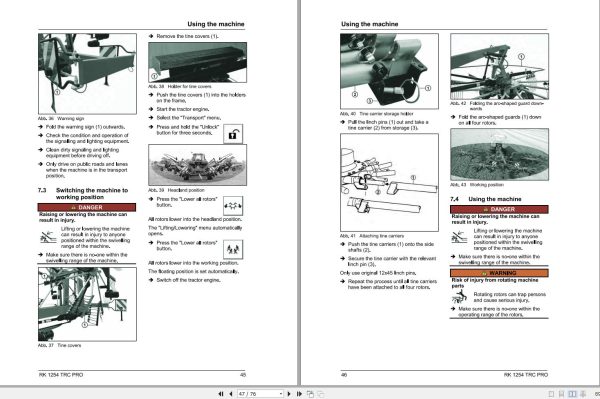Click the Abb. 41 attaching tine carriers drawing
Image resolution: width=600 pixels, height=399 pixels.
[x=389, y=182]
